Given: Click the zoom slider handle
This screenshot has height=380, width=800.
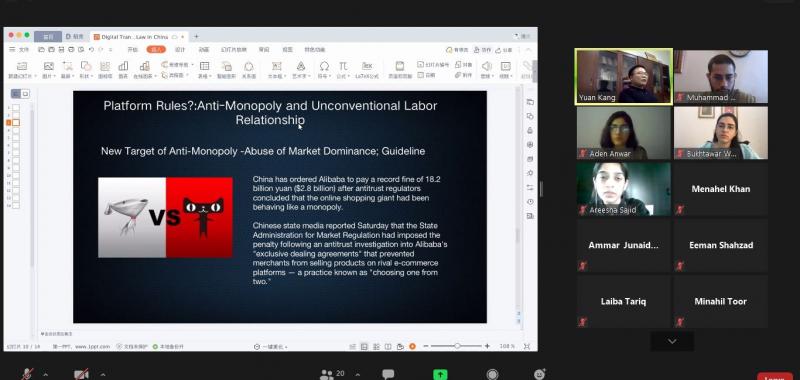Looking at the screenshot, I should (x=458, y=346).
